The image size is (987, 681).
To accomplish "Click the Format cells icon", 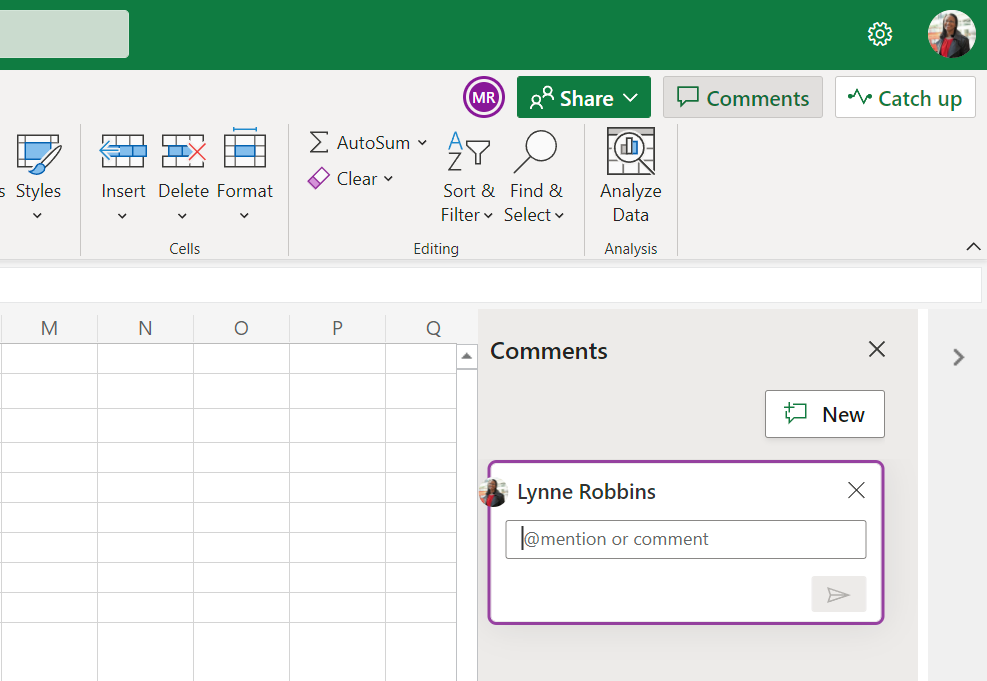I will point(244,152).
